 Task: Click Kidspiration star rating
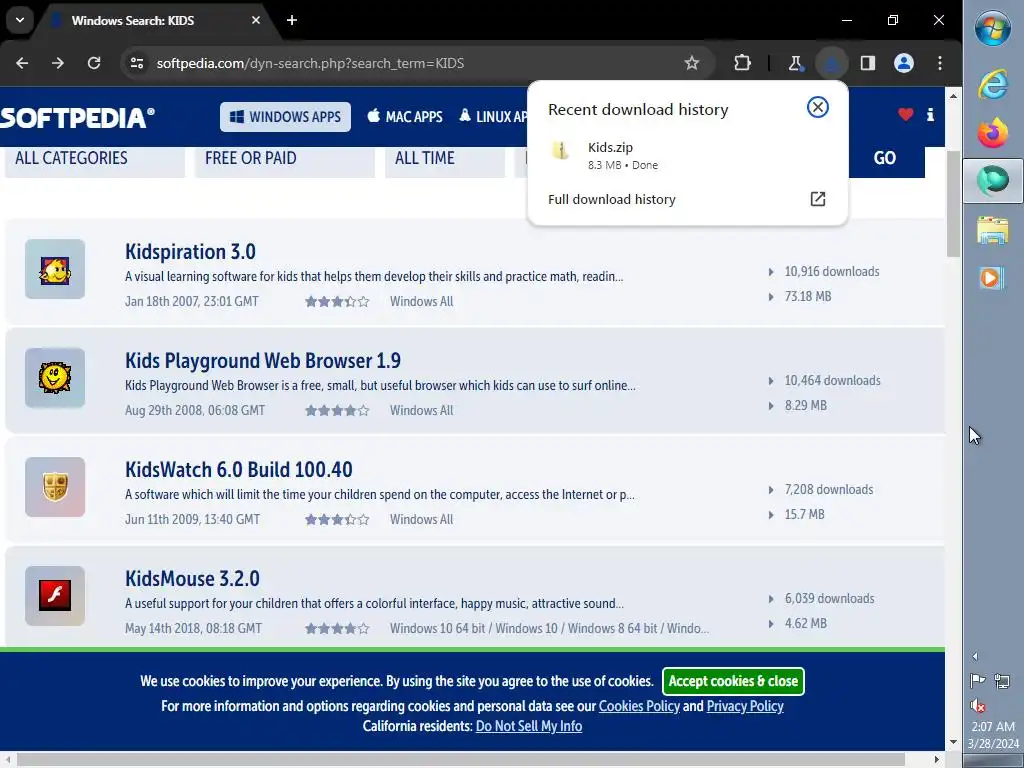pyautogui.click(x=337, y=302)
